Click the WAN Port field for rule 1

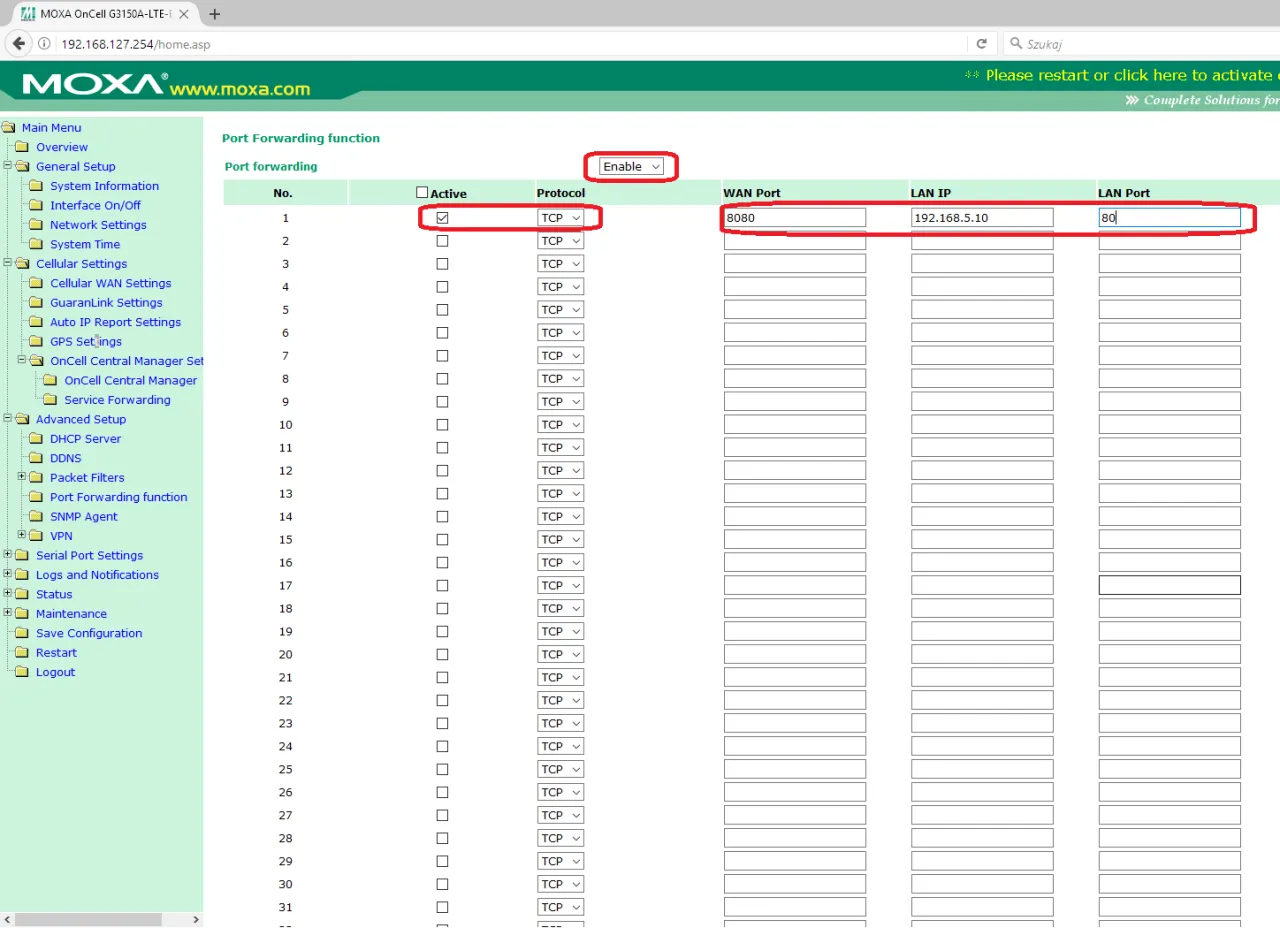(x=794, y=218)
